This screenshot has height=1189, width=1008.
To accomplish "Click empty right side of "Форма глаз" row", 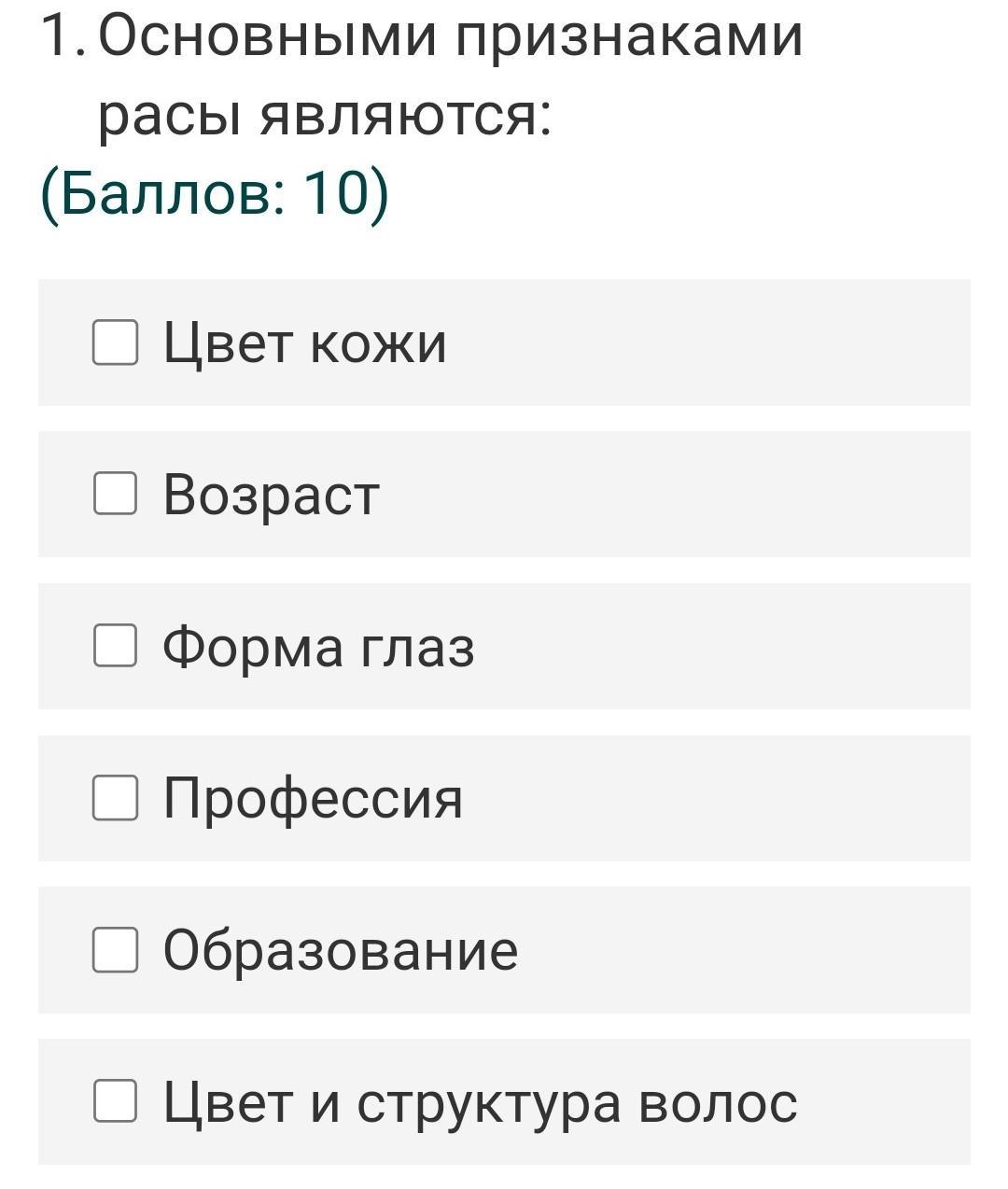I will point(747,646).
